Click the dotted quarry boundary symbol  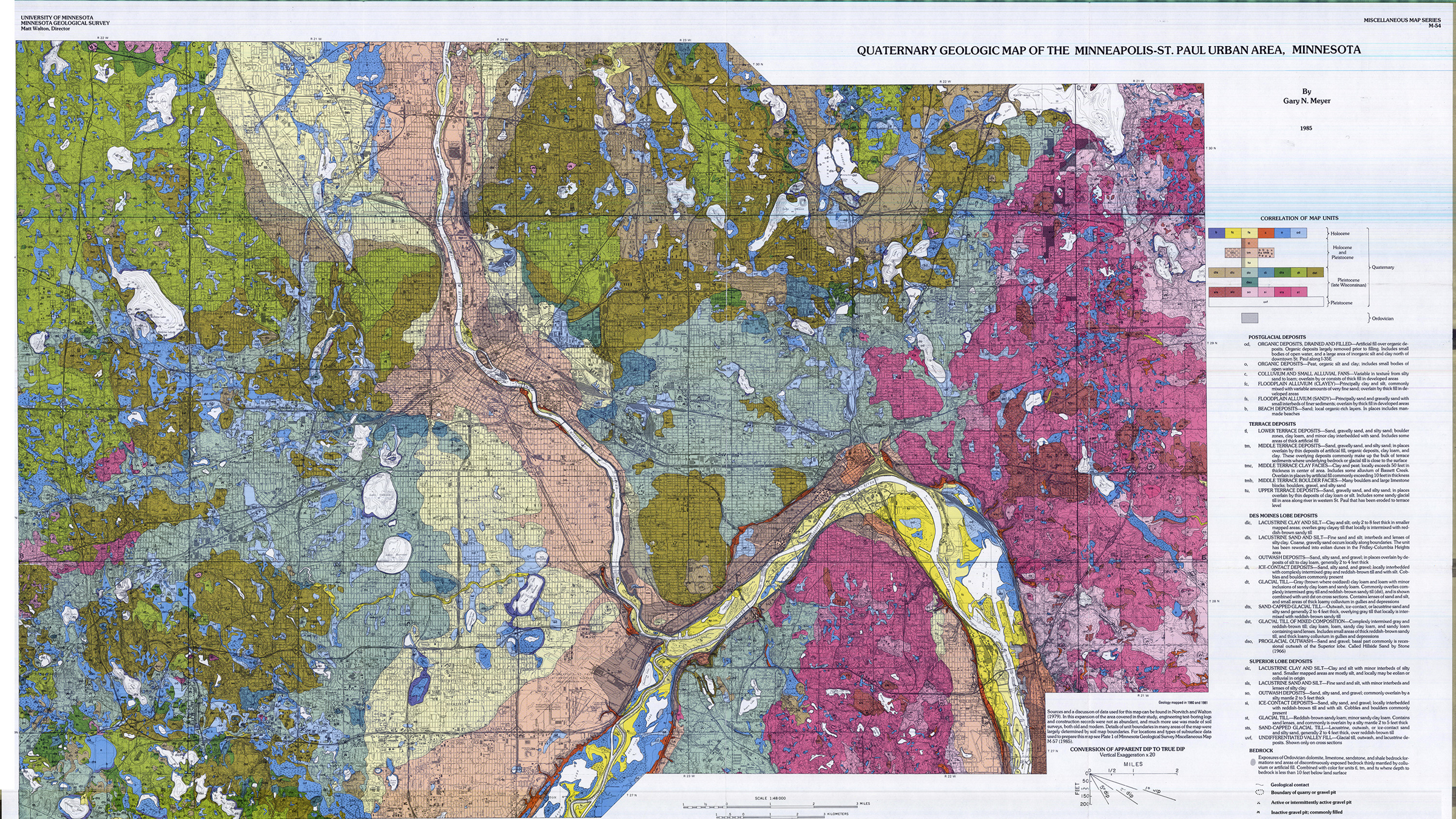coord(1259,792)
